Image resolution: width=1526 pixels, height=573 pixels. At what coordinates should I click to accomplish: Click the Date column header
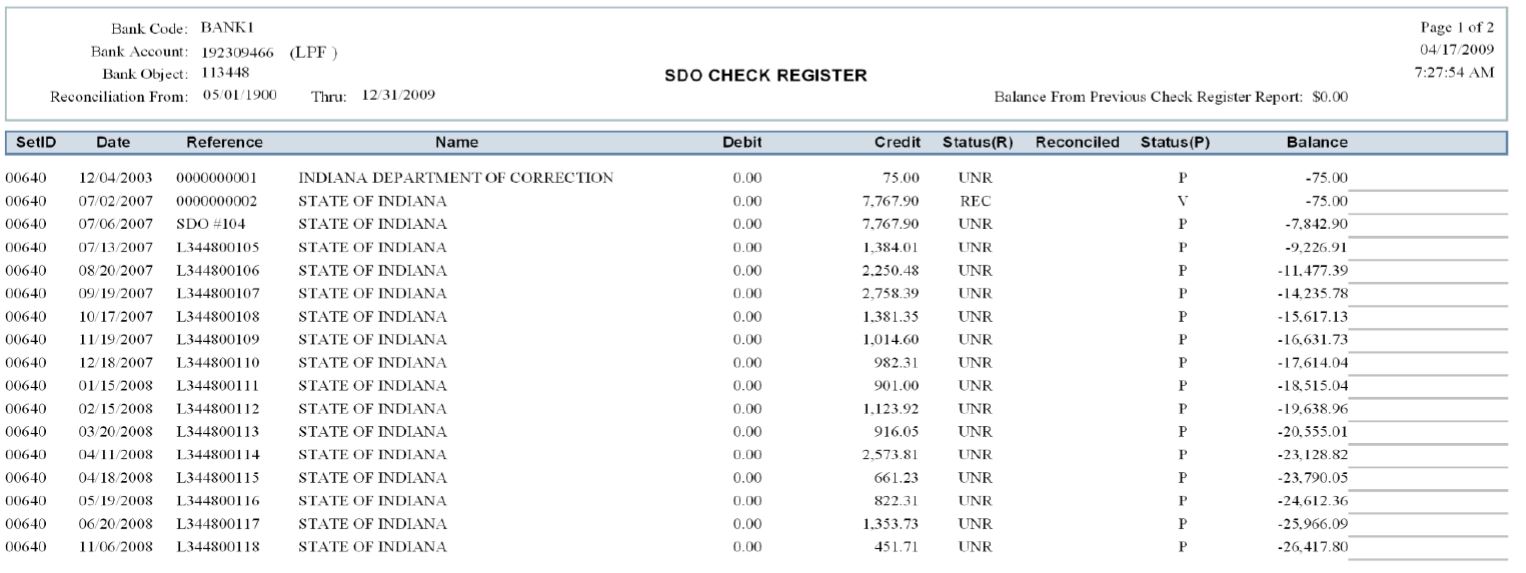(x=113, y=143)
